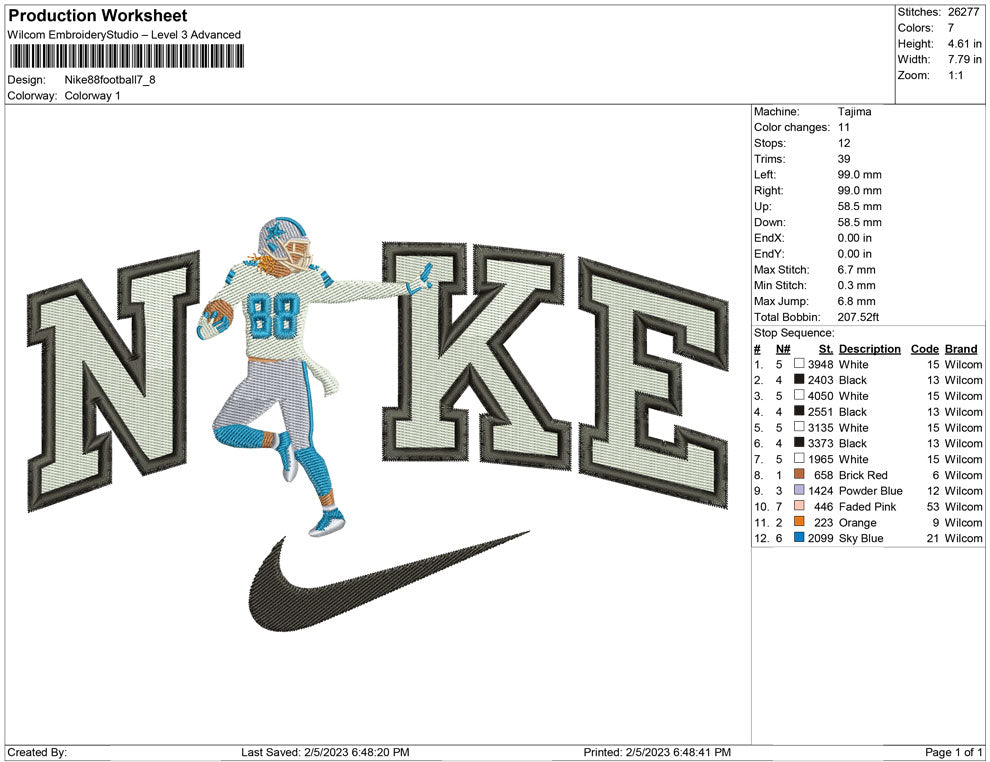Click the Created By label
This screenshot has height=762, width=990.
pyautogui.click(x=37, y=752)
